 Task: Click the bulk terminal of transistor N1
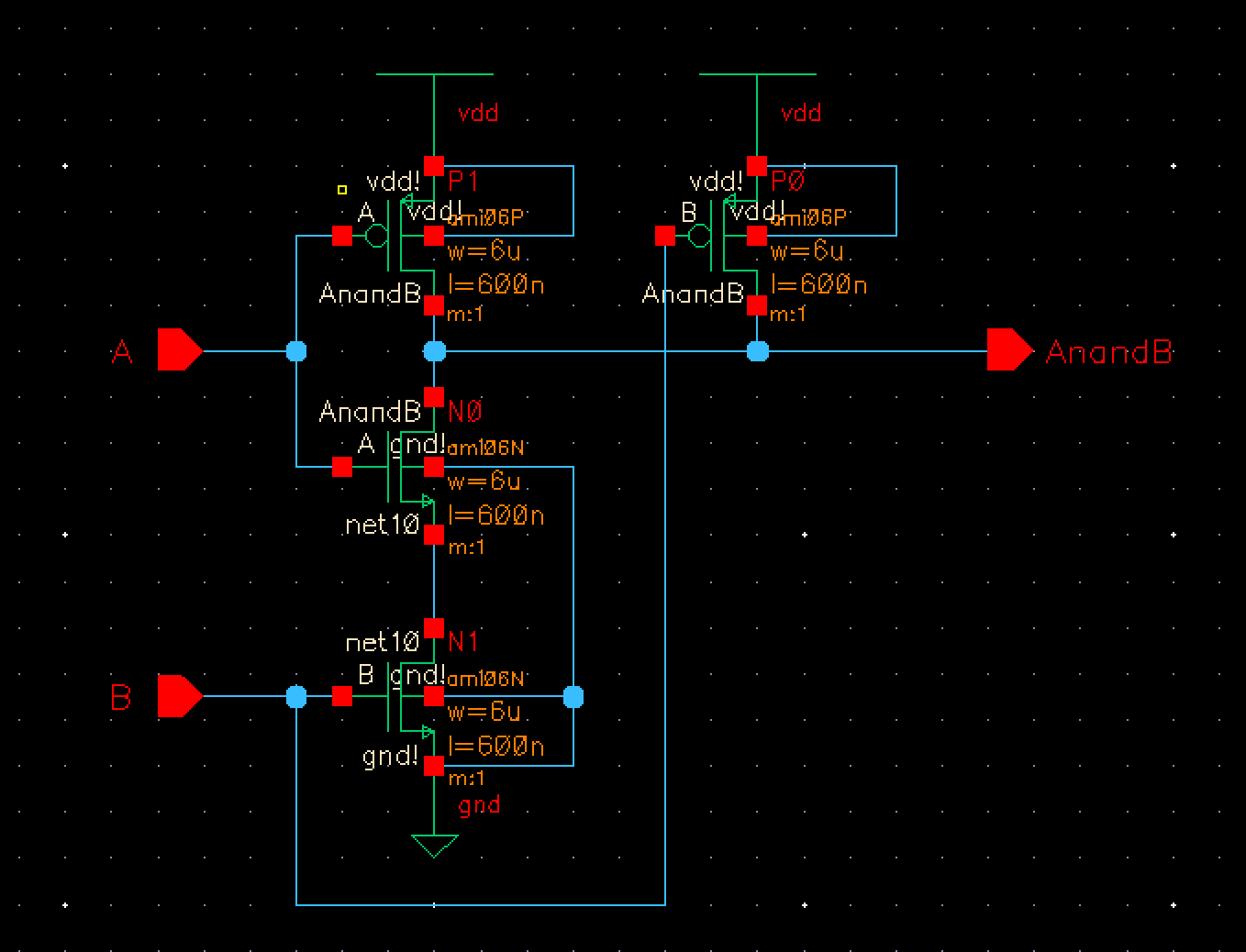pos(435,698)
